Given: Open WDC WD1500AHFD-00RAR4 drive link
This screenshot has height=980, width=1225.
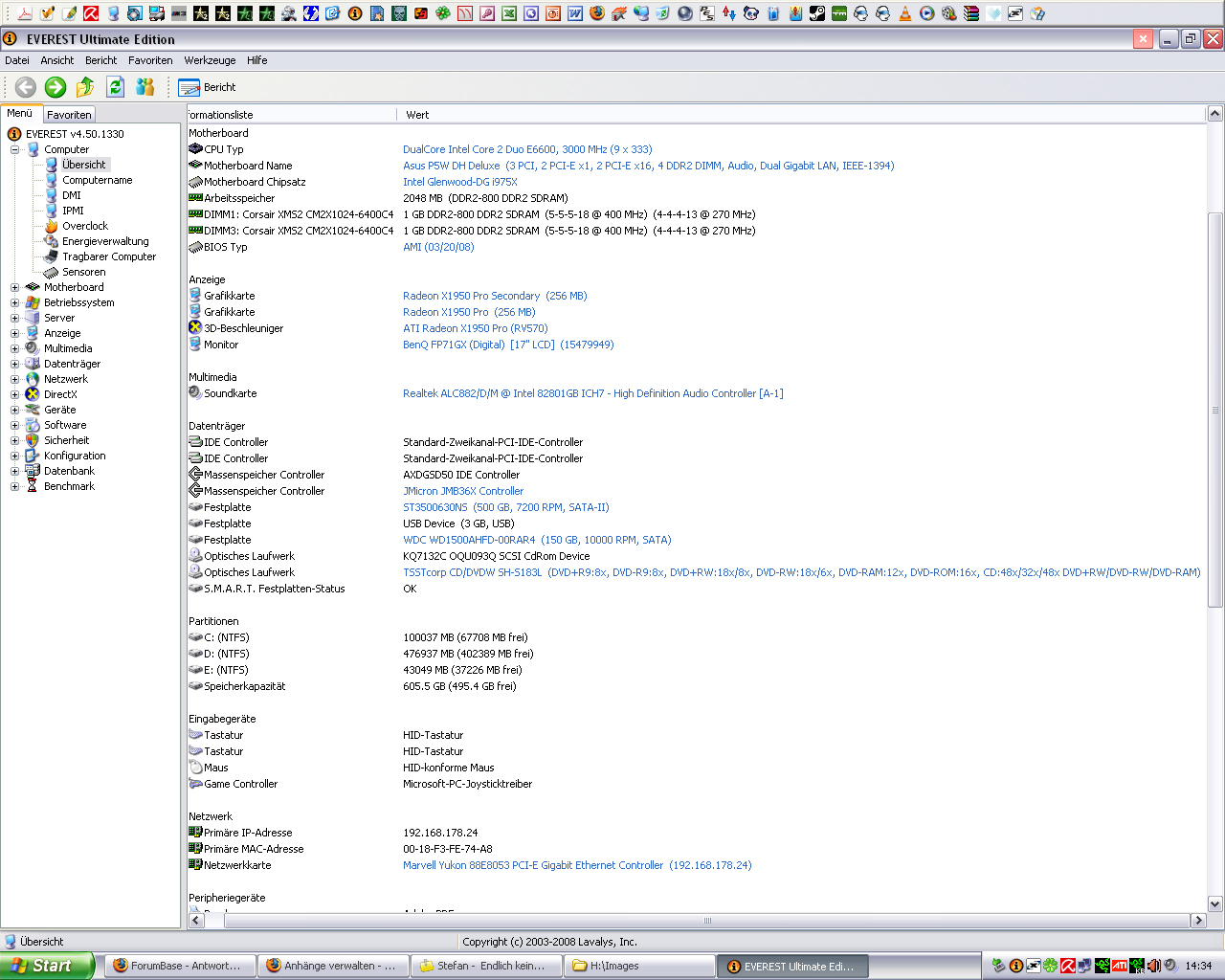Looking at the screenshot, I should pos(537,540).
